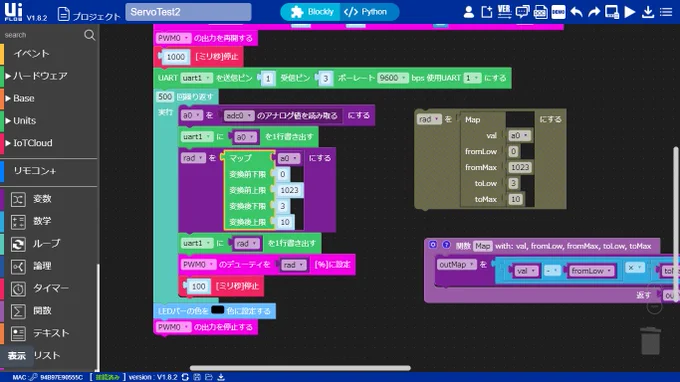The image size is (680, 382).
Task: Click the trash can on the workspace
Action: point(651,341)
